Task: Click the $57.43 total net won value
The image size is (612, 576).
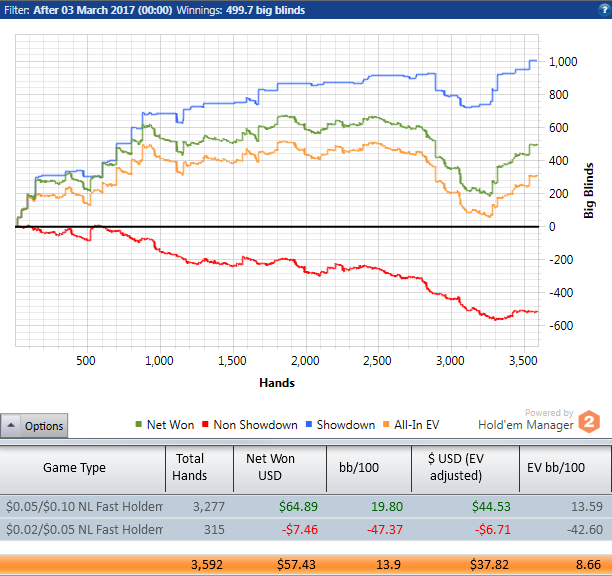Action: tap(296, 564)
